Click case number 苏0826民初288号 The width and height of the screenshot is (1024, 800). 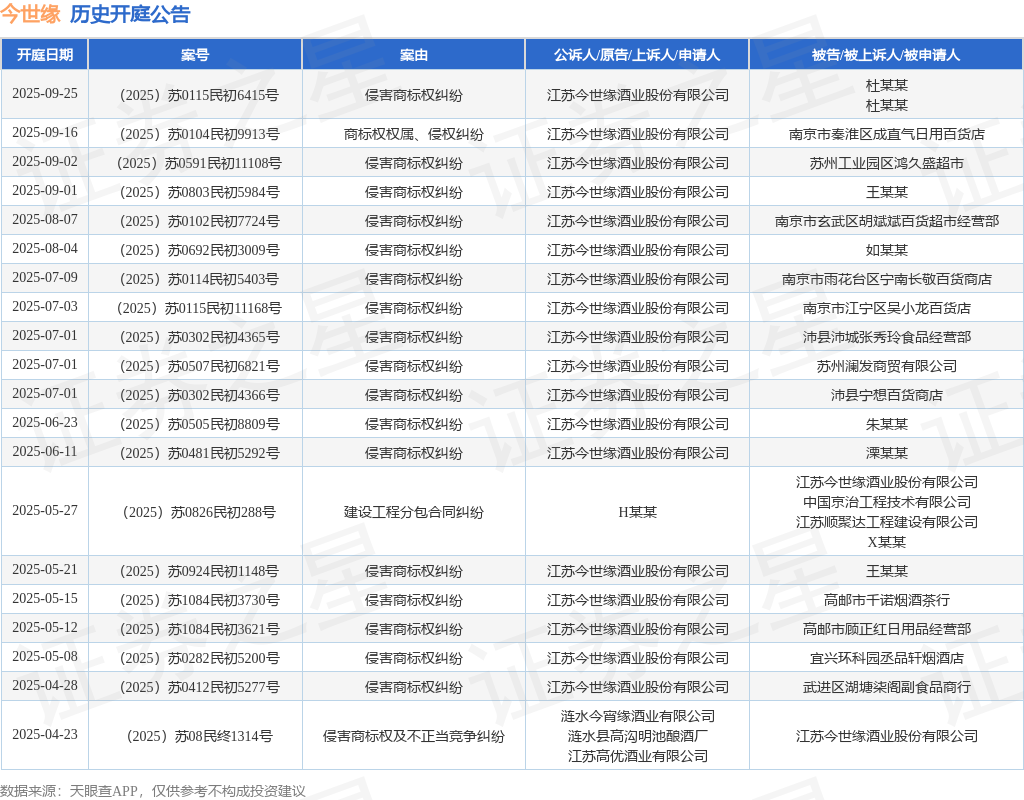(199, 513)
